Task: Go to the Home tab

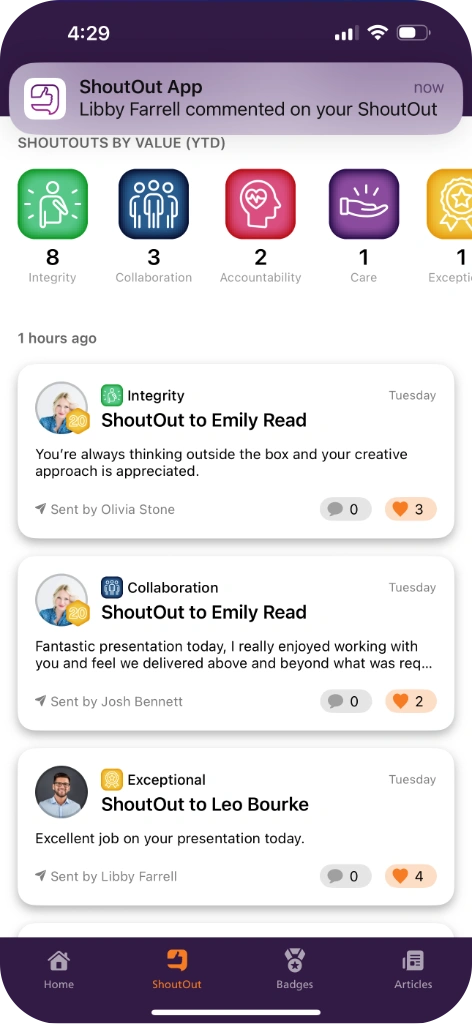Action: (59, 969)
